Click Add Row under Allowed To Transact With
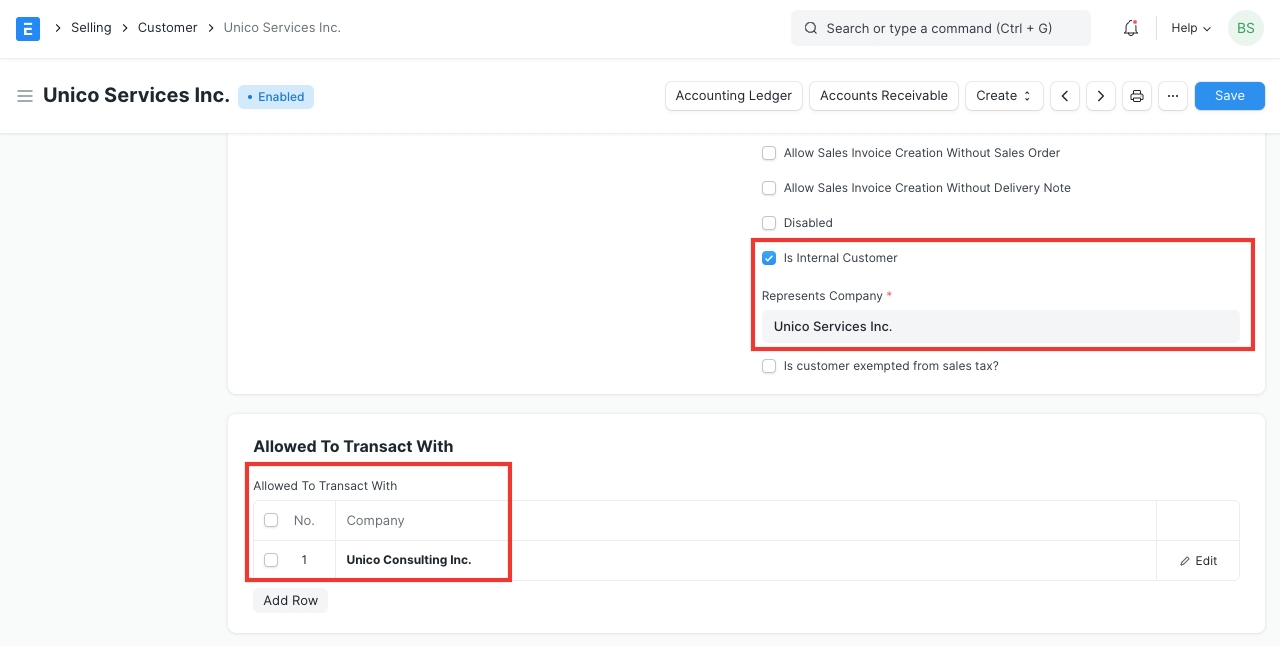This screenshot has width=1280, height=646. point(290,600)
